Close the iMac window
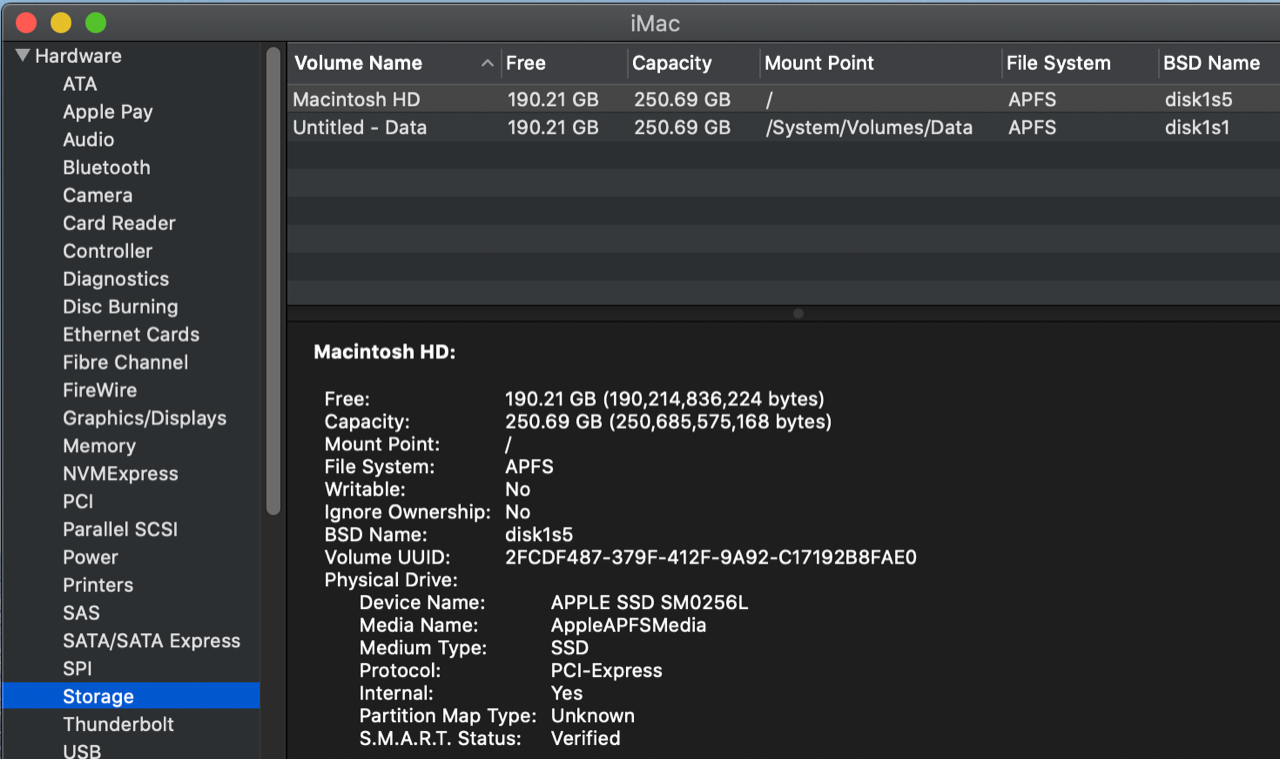Image resolution: width=1280 pixels, height=759 pixels. [27, 22]
